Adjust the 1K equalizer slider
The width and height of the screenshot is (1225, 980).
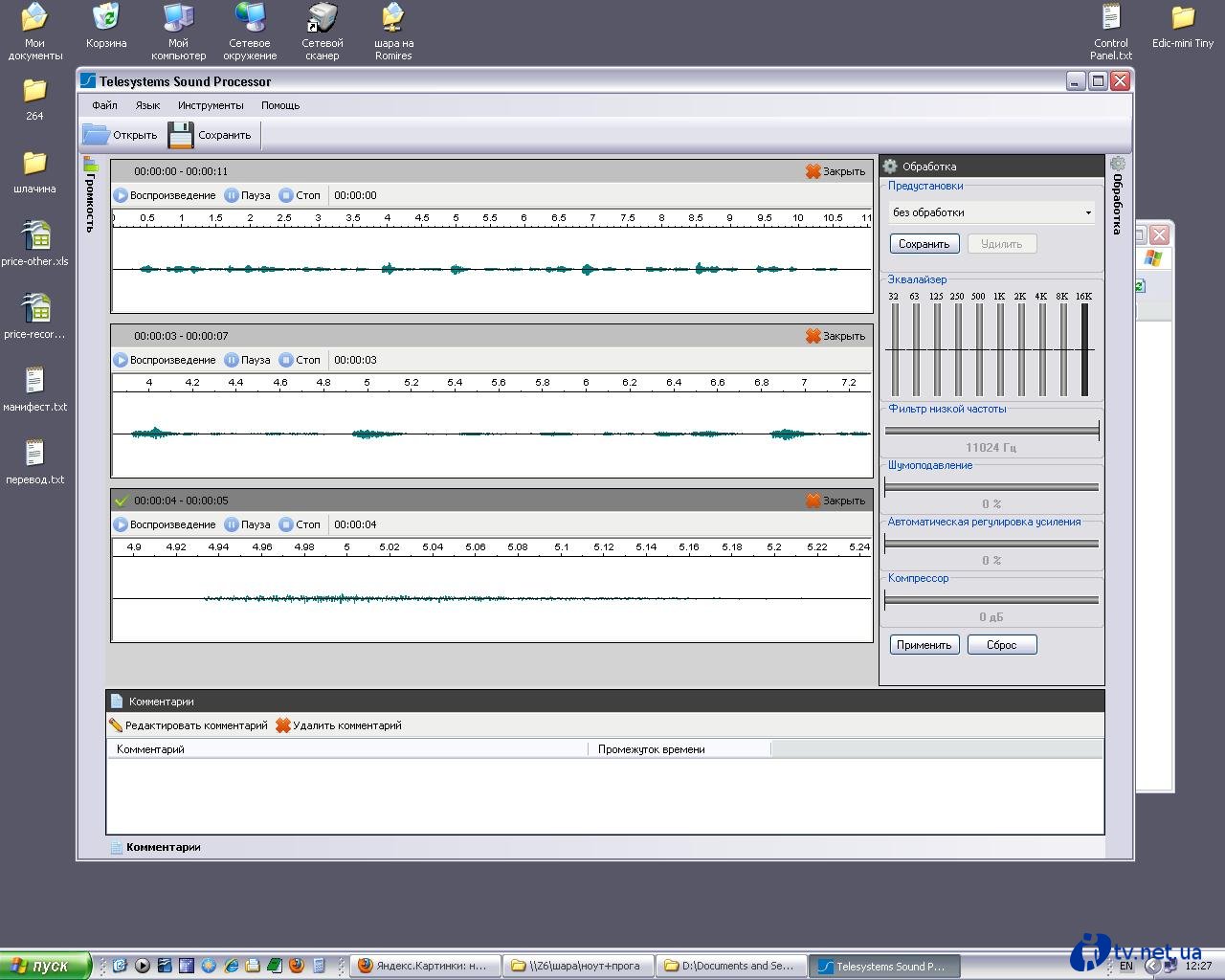click(1000, 349)
